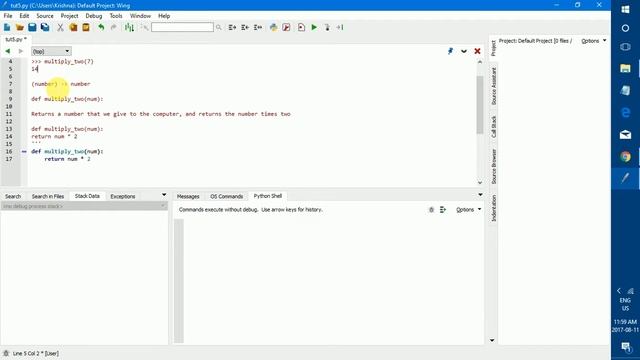Switch to the Stack Data tab
This screenshot has width=640, height=360.
[x=87, y=196]
